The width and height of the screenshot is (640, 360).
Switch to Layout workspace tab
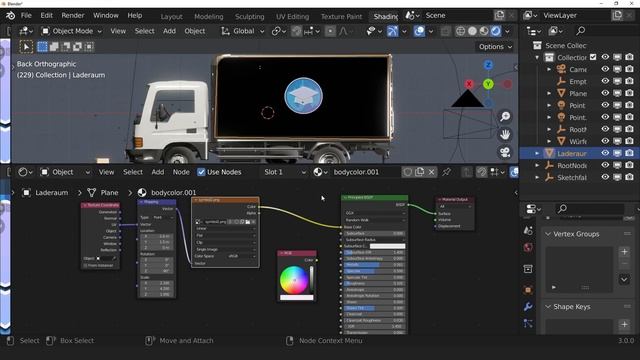click(171, 17)
